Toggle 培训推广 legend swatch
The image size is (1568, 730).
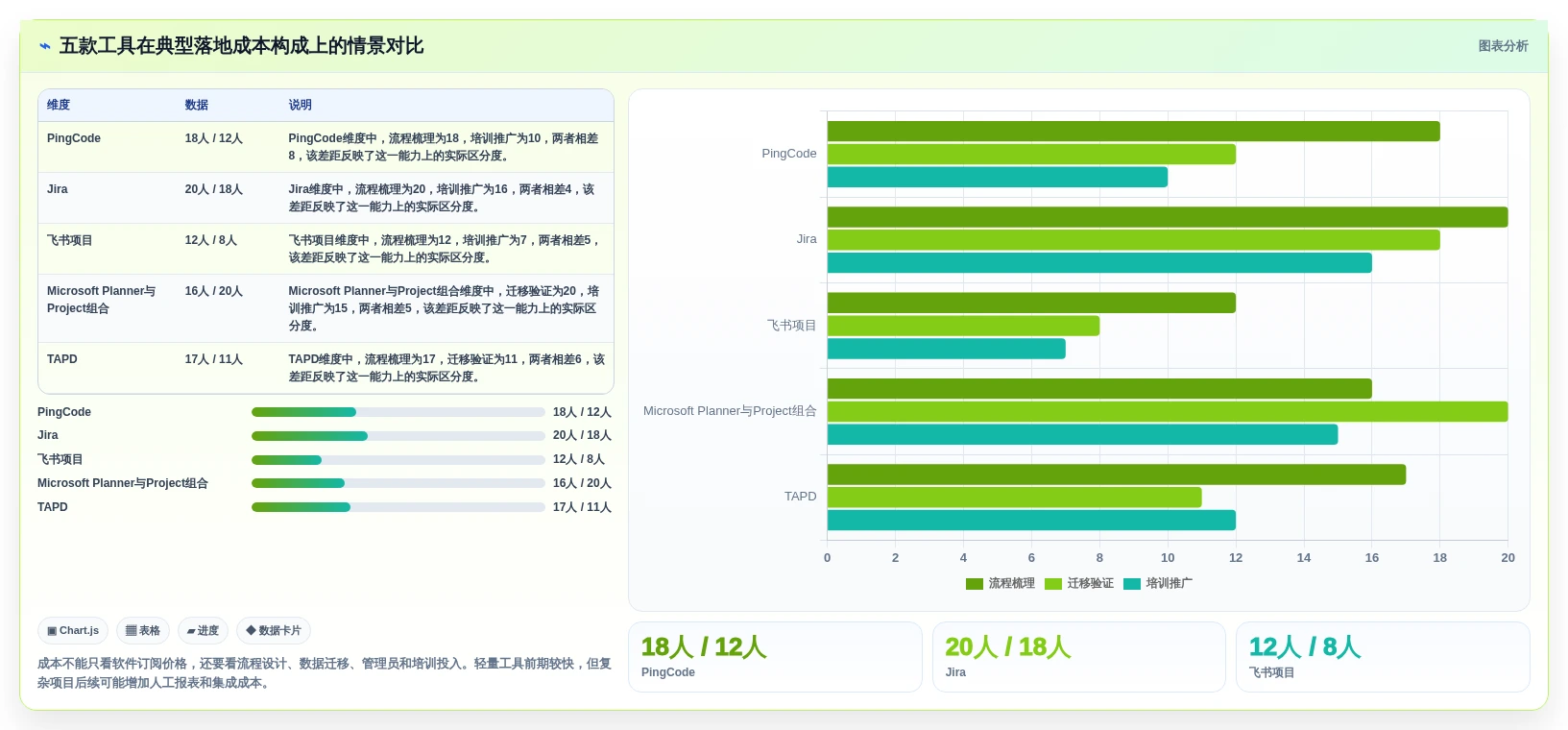(1132, 584)
